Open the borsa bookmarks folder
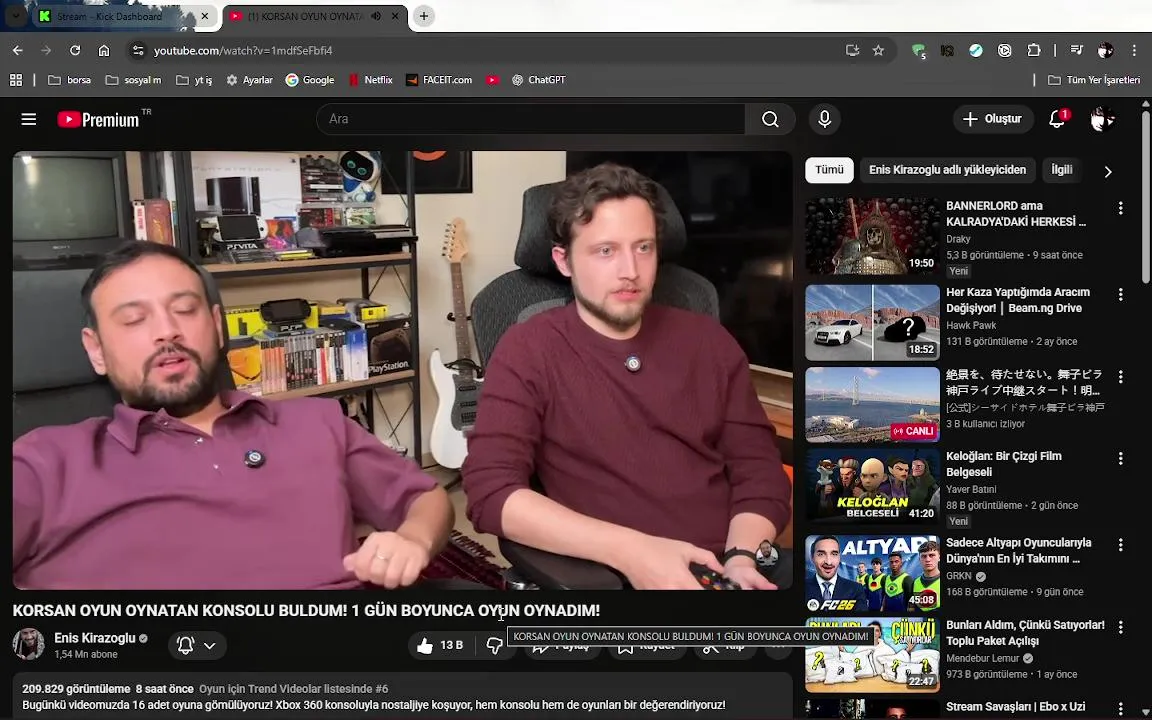Screen dimensions: 1152x720 69,79
